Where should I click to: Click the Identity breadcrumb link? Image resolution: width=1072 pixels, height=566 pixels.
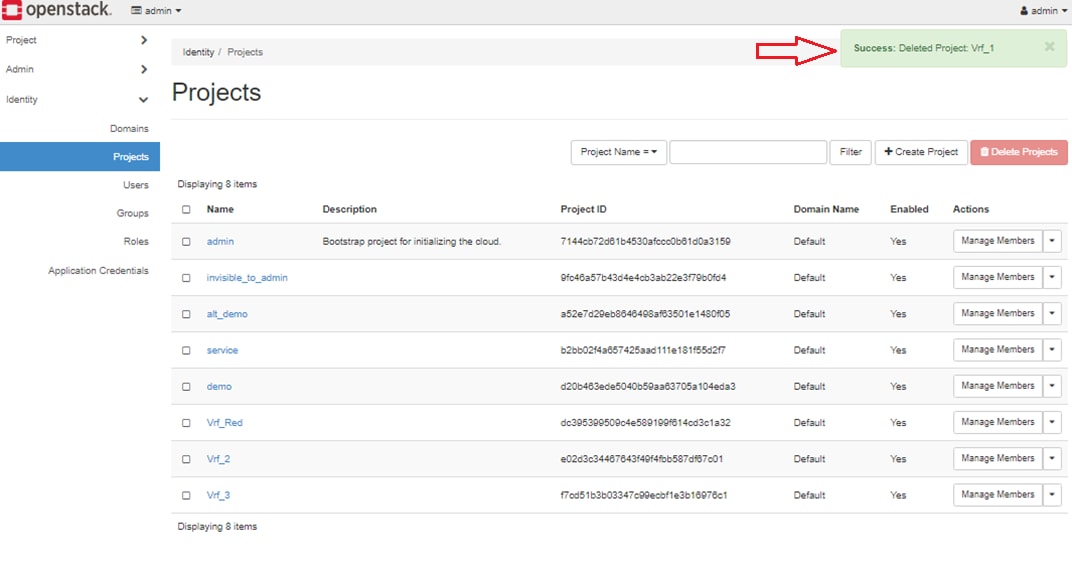pyautogui.click(x=198, y=52)
